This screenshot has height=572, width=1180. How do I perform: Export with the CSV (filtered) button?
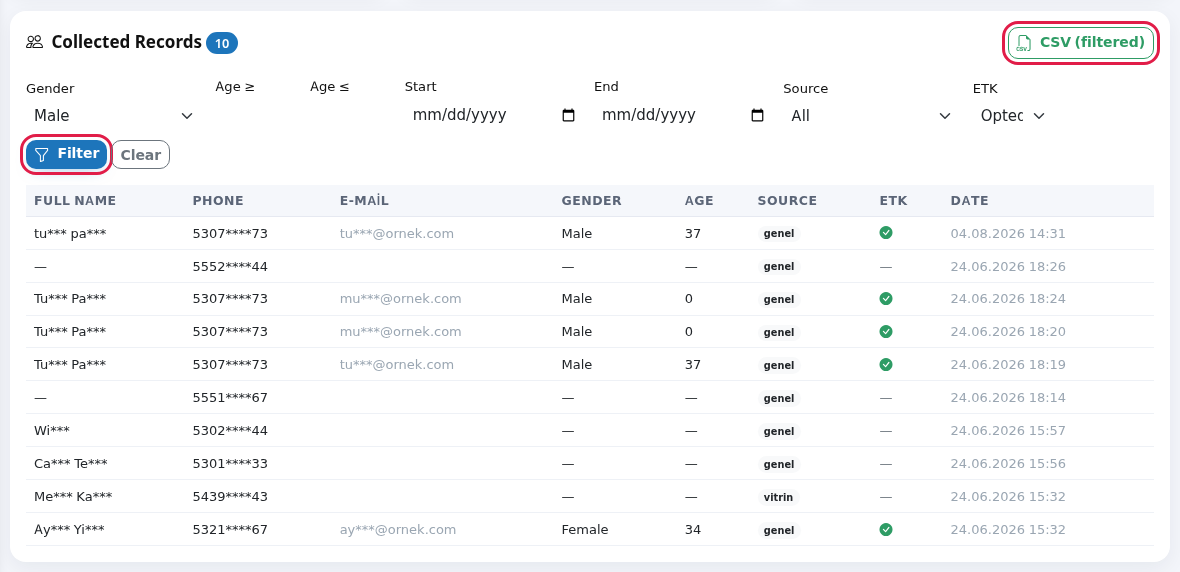[x=1081, y=43]
